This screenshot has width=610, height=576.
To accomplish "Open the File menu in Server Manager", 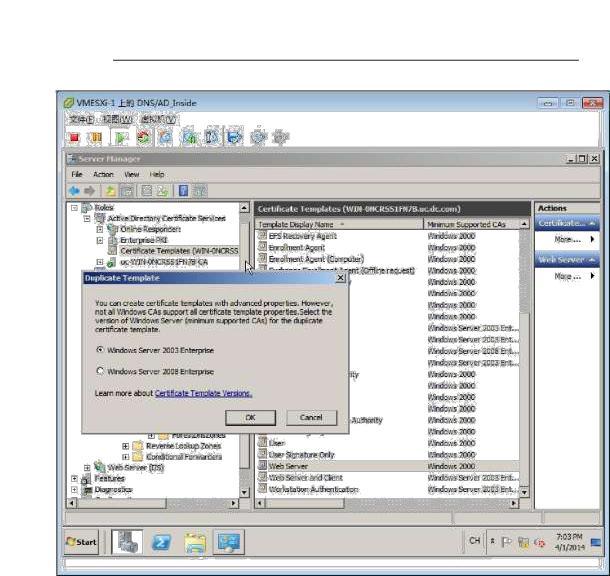I will pos(77,174).
